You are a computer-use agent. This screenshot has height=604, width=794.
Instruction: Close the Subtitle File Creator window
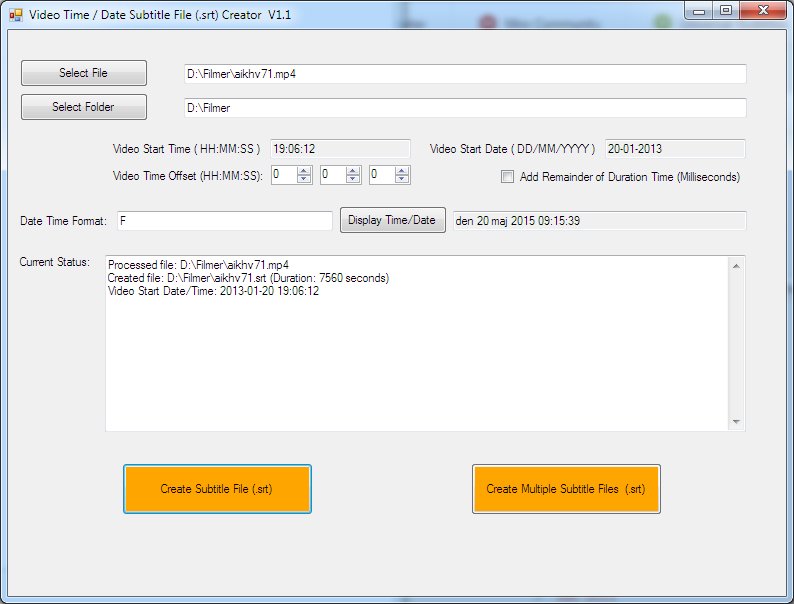[763, 11]
